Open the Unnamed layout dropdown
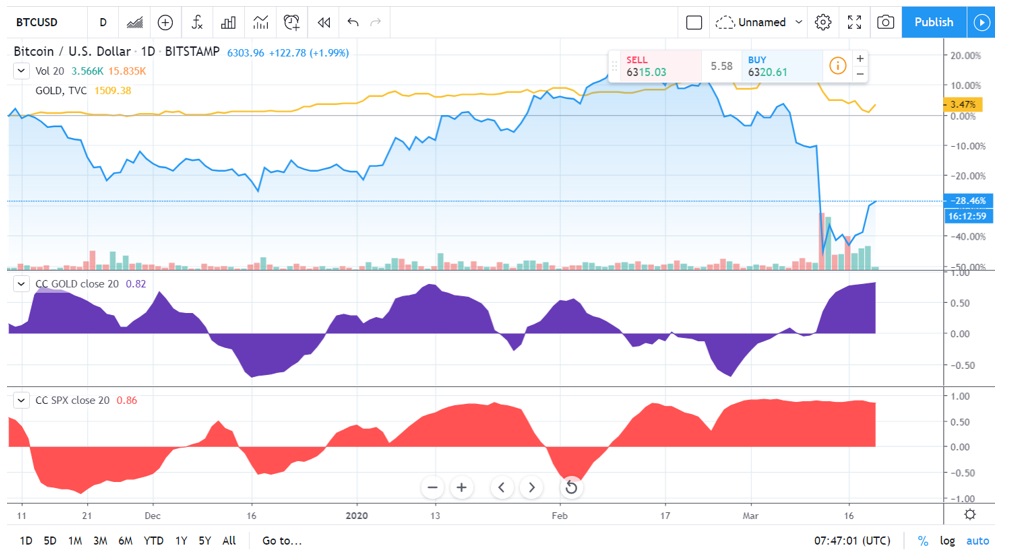The image size is (1009, 560). tap(761, 22)
